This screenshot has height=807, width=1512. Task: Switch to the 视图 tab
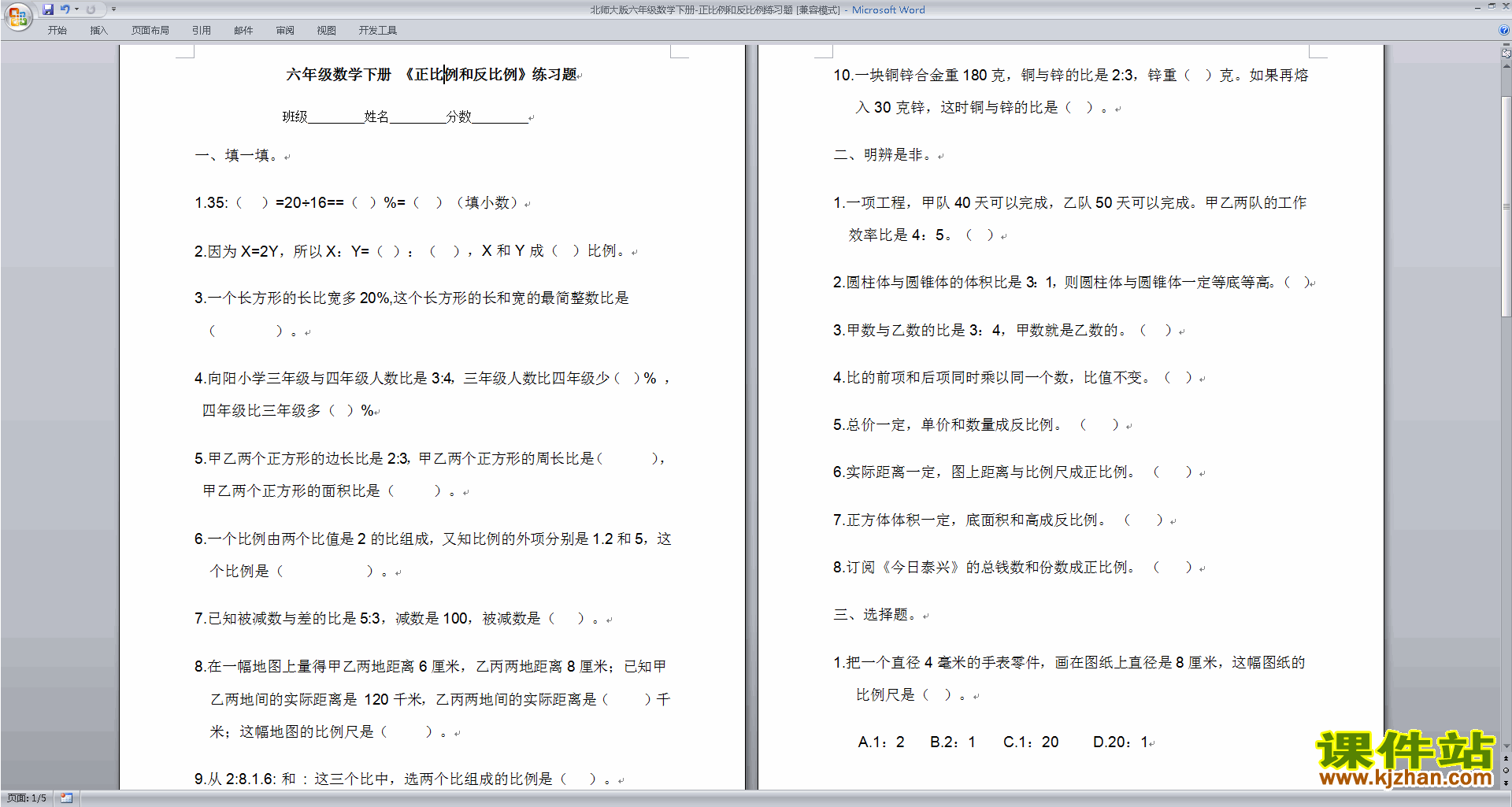pyautogui.click(x=326, y=30)
